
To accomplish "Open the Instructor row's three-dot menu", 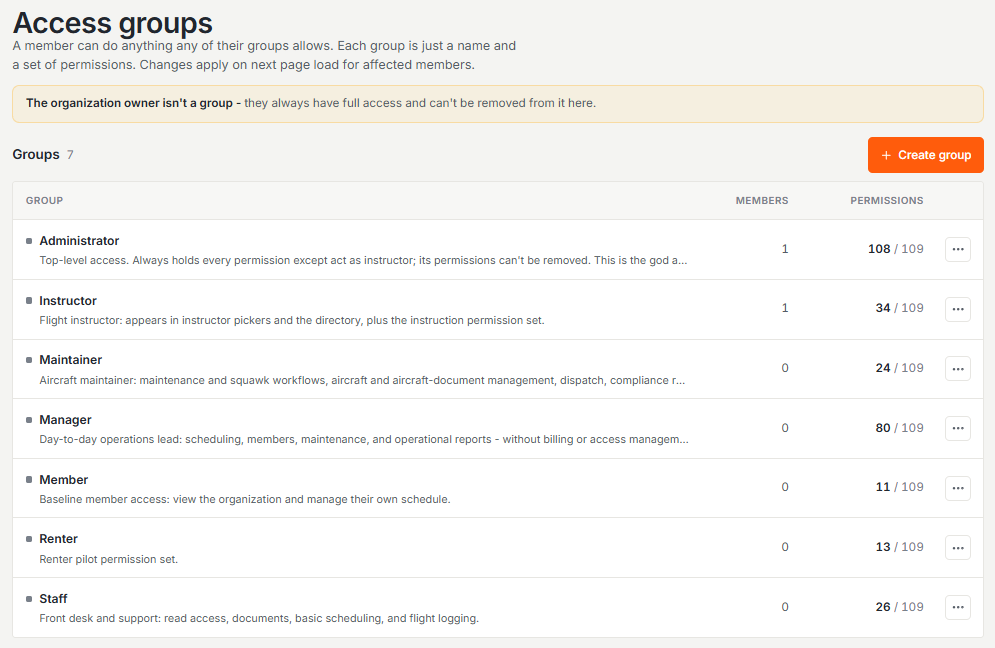I will coord(958,309).
